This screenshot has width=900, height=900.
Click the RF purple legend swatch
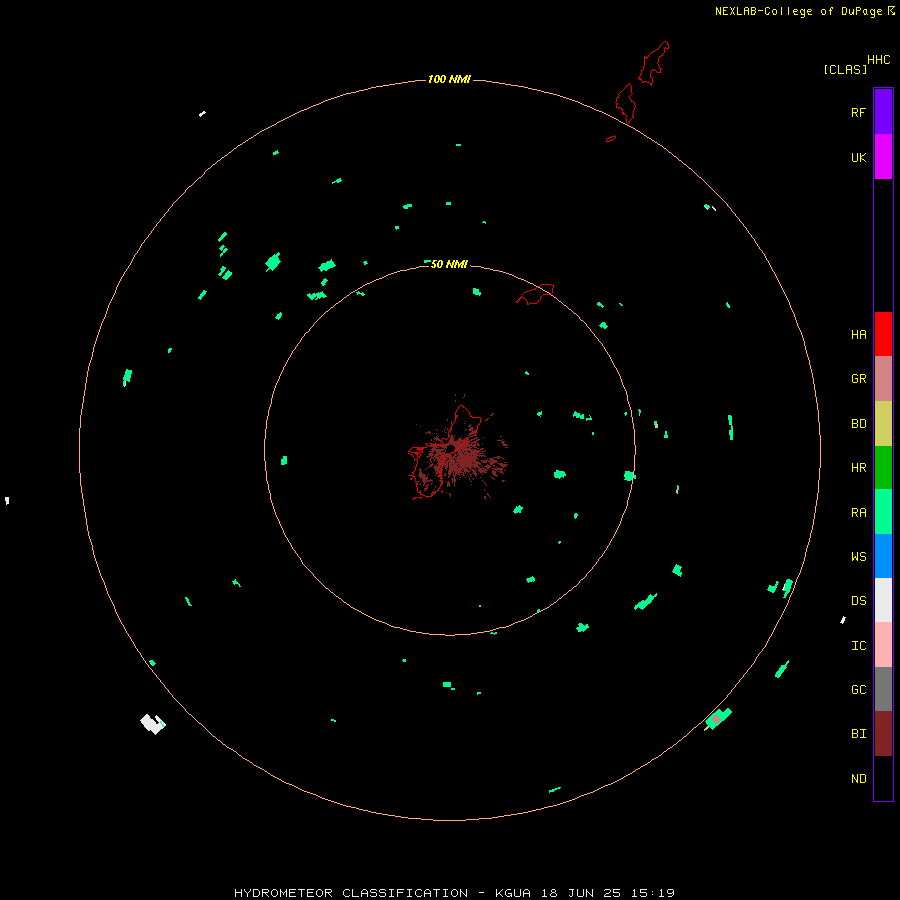tap(883, 112)
